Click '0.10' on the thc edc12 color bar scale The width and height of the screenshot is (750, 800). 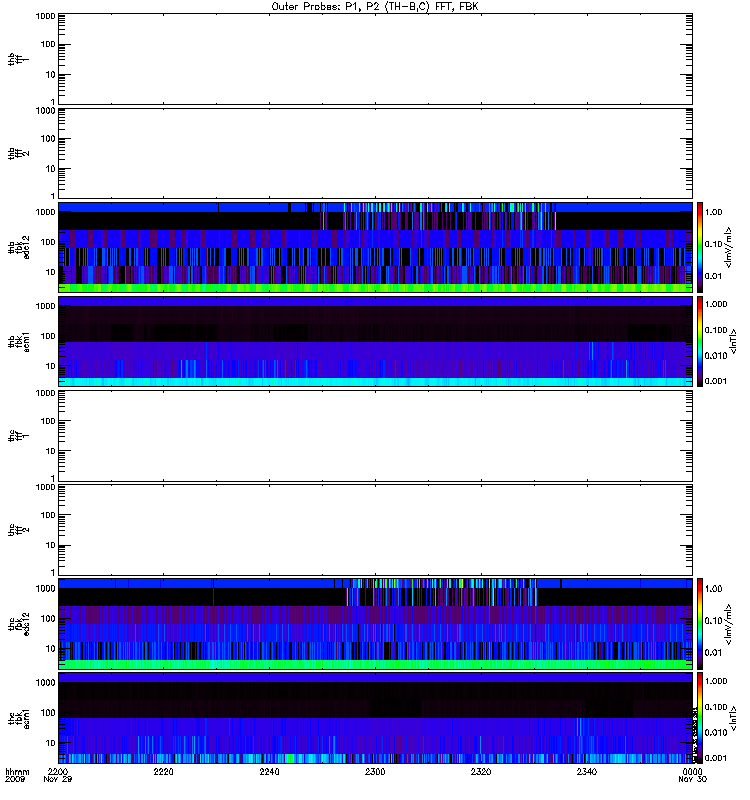click(713, 620)
